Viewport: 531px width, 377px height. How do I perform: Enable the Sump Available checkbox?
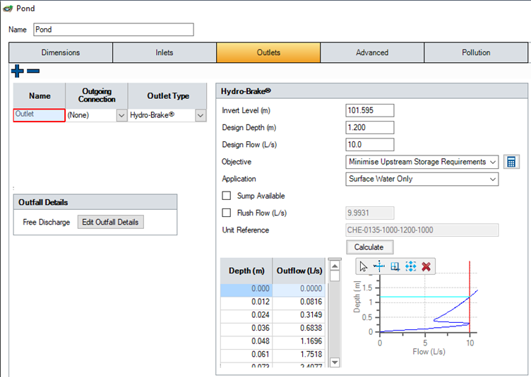point(226,195)
